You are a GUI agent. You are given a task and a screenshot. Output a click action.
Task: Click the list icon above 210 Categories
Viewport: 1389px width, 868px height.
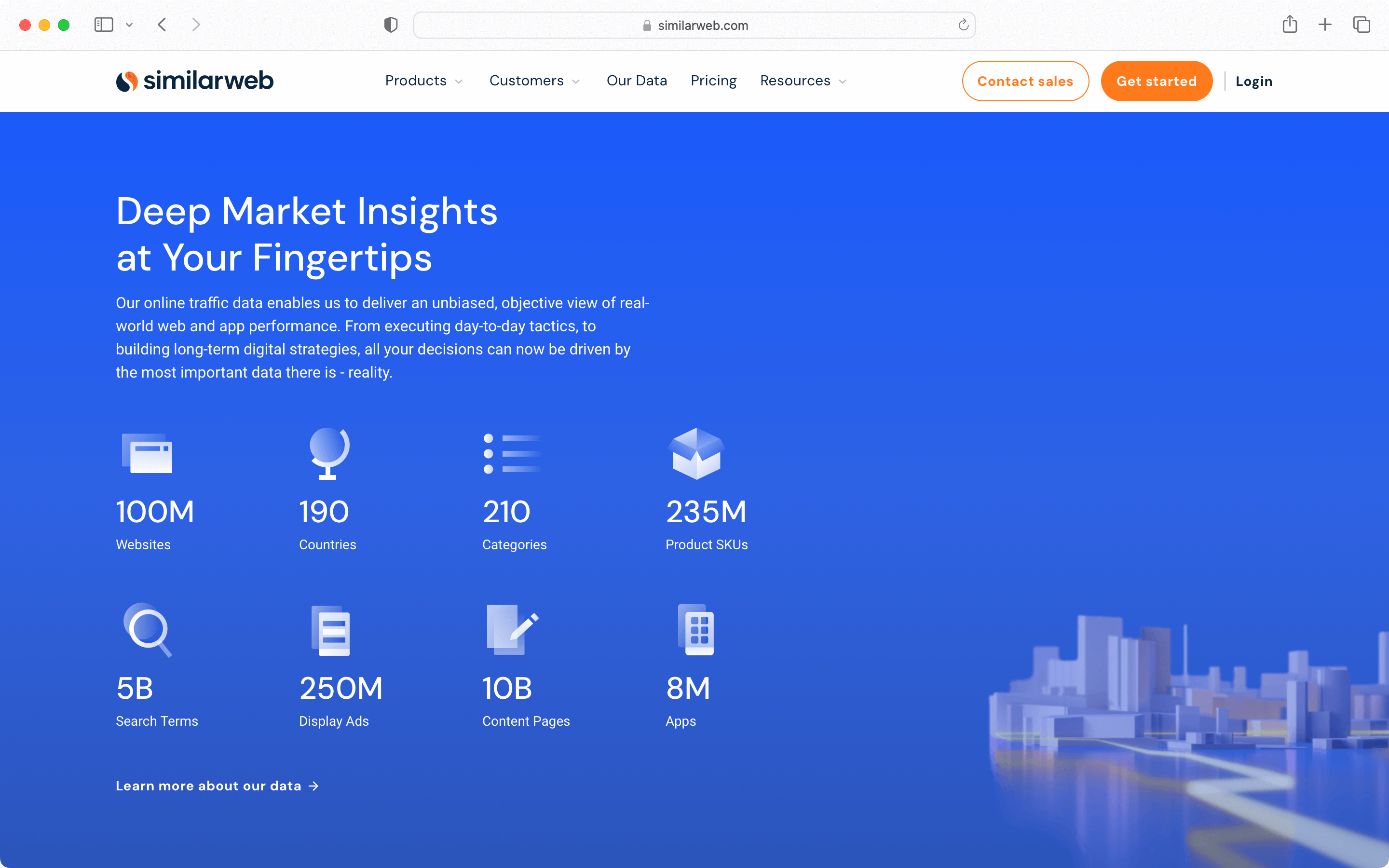(x=511, y=453)
